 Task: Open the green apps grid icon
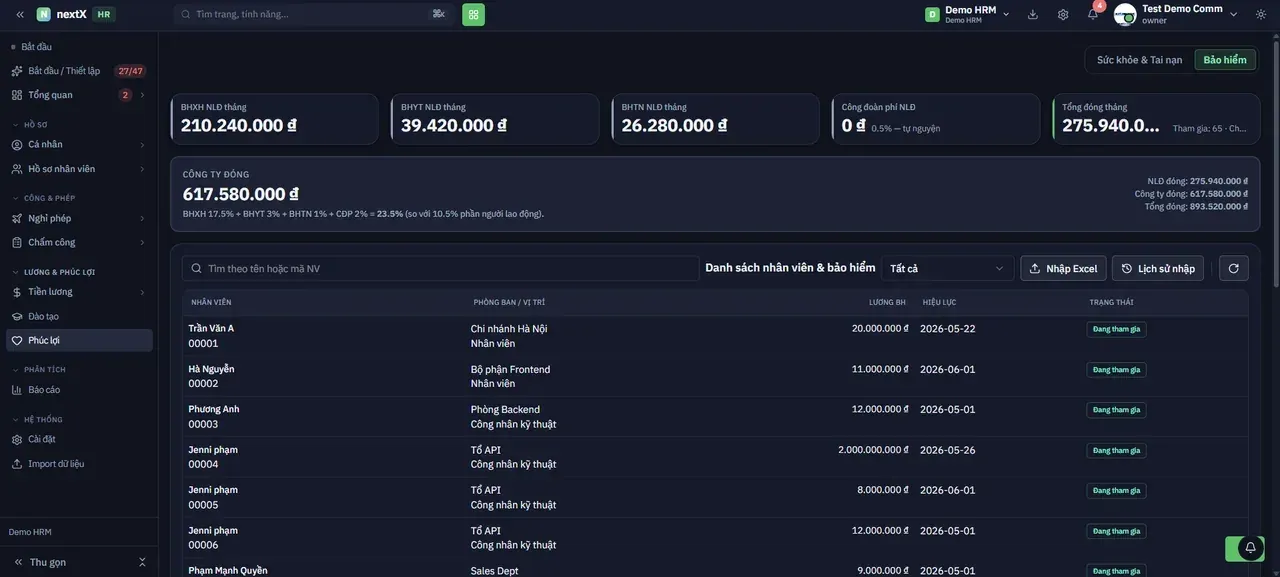click(x=473, y=14)
